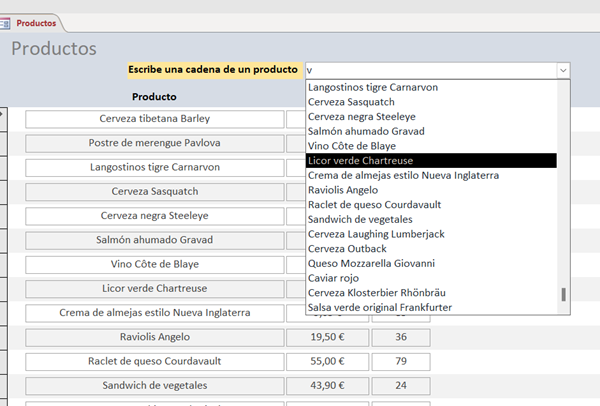Click the search input containing 'v'
This screenshot has width=600, height=406.
point(430,70)
